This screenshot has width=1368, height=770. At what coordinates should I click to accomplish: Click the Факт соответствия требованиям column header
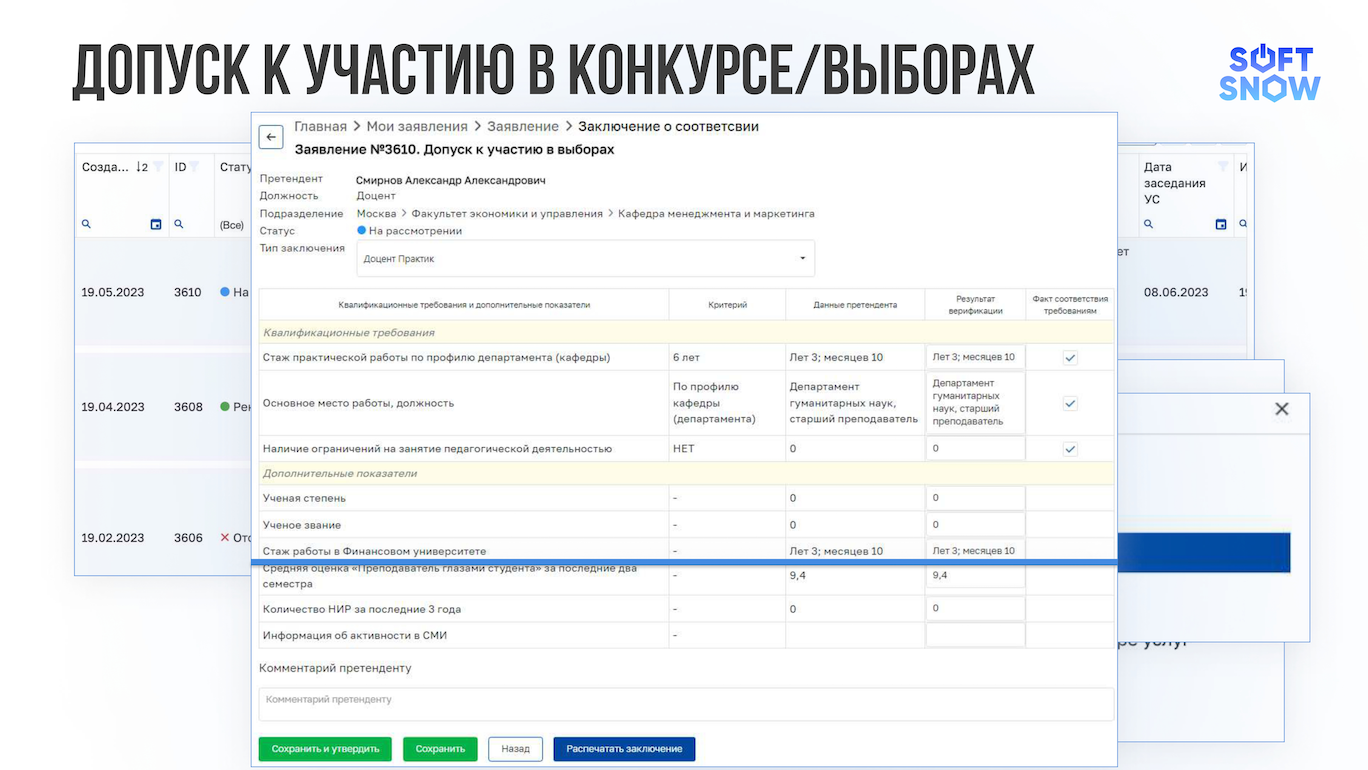pos(1070,305)
